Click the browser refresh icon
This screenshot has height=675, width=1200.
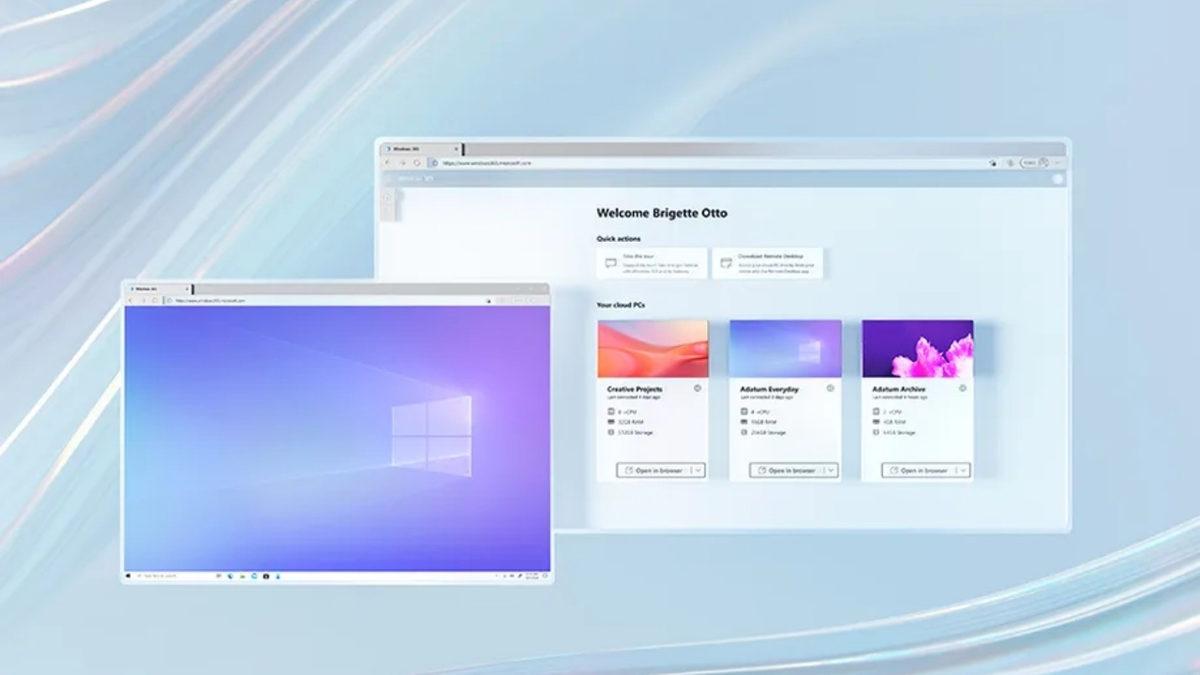pyautogui.click(x=416, y=162)
